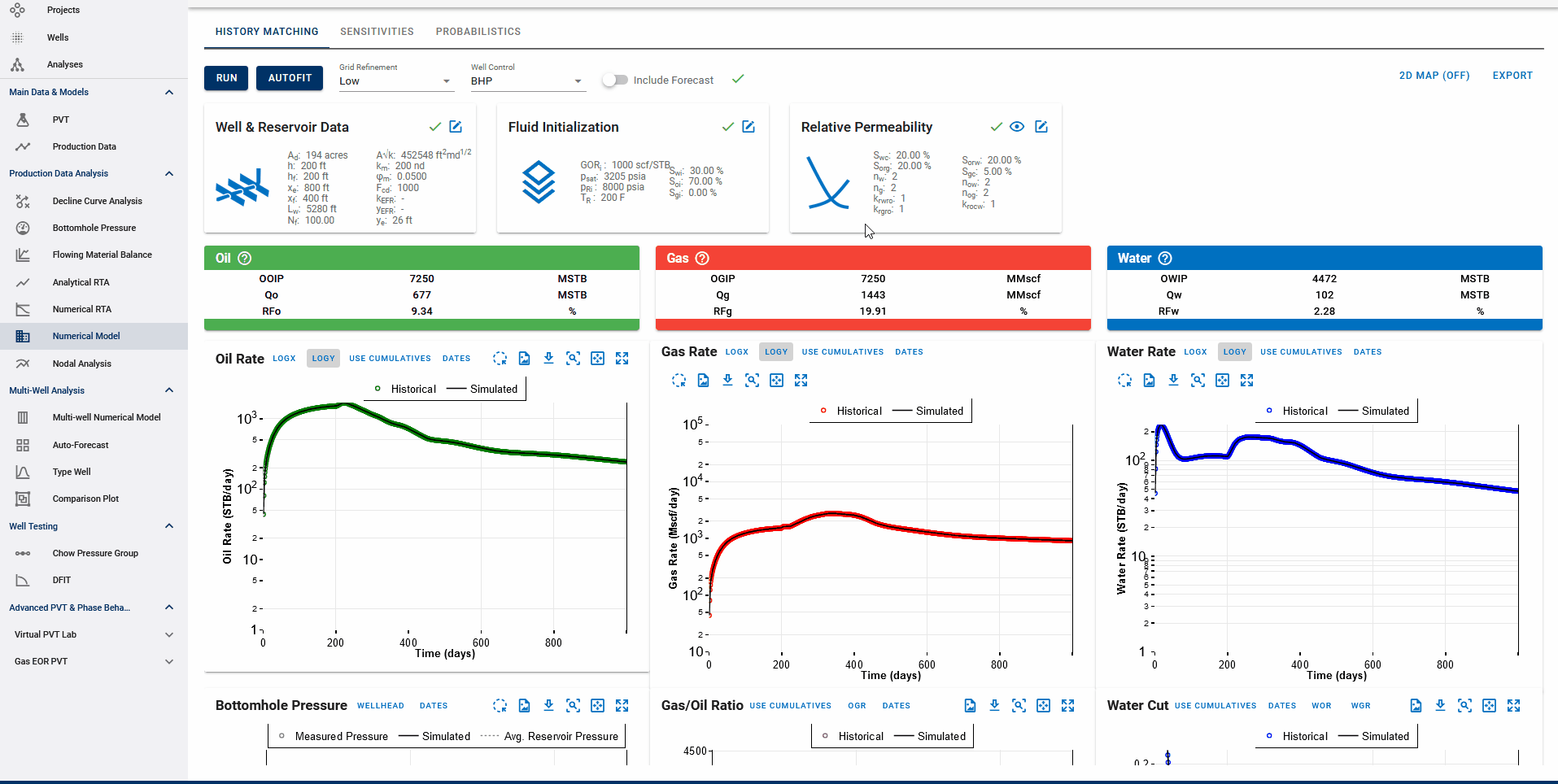Download Water Rate chart data
1558x784 pixels.
(1173, 381)
